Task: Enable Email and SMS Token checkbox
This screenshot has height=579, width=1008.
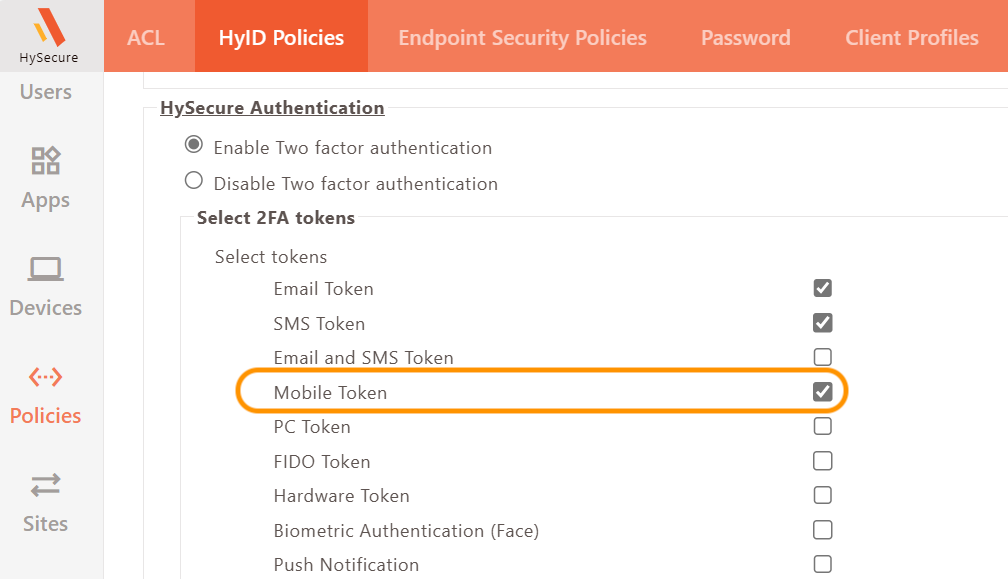Action: click(x=823, y=357)
